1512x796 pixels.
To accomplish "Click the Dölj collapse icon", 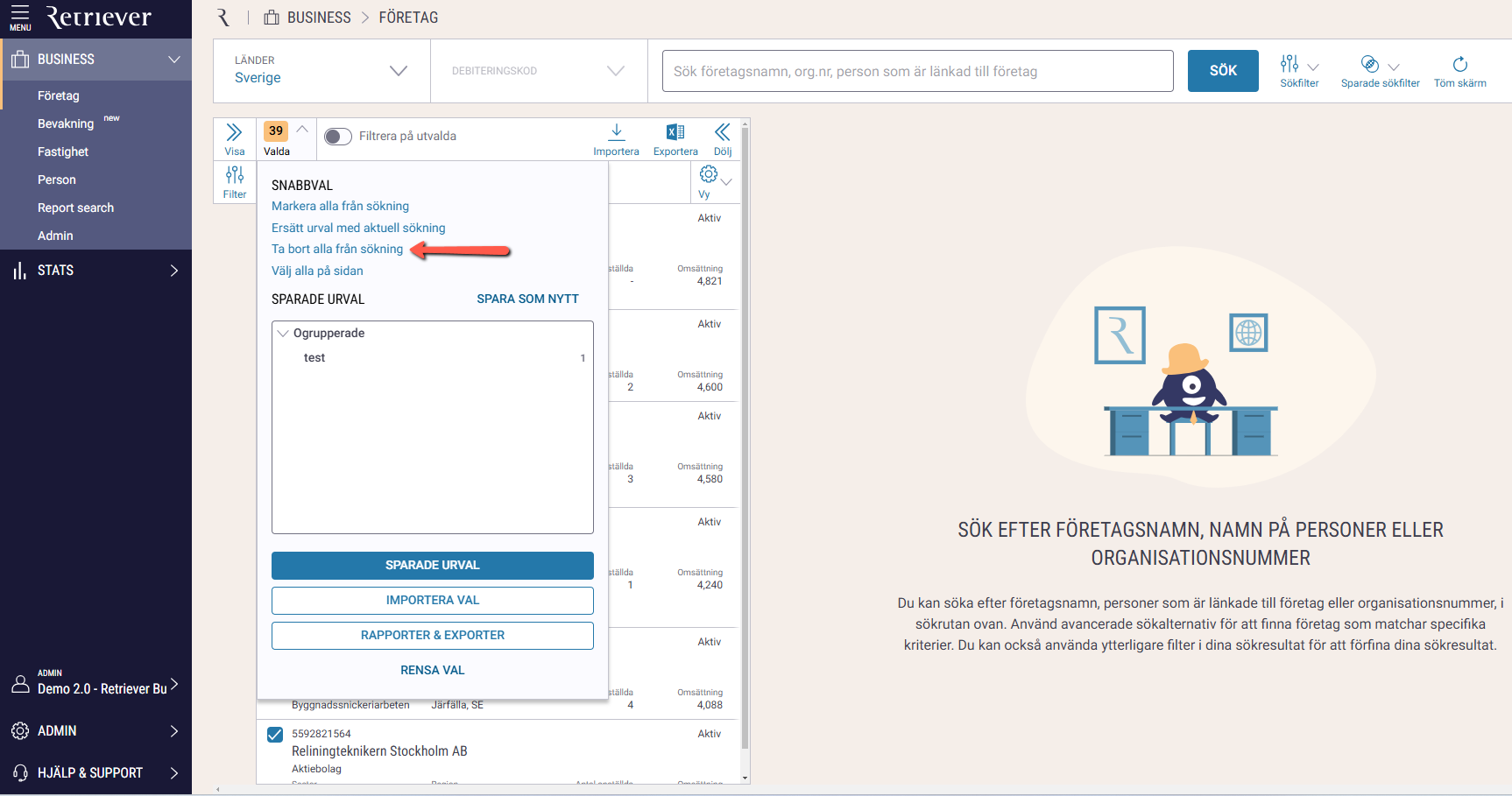I will 723,132.
